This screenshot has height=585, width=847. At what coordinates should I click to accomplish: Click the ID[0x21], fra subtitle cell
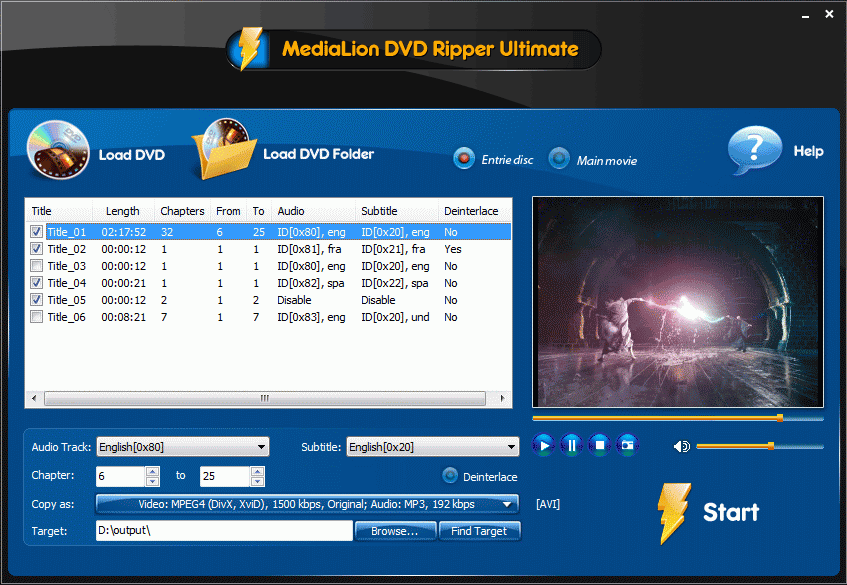point(393,249)
